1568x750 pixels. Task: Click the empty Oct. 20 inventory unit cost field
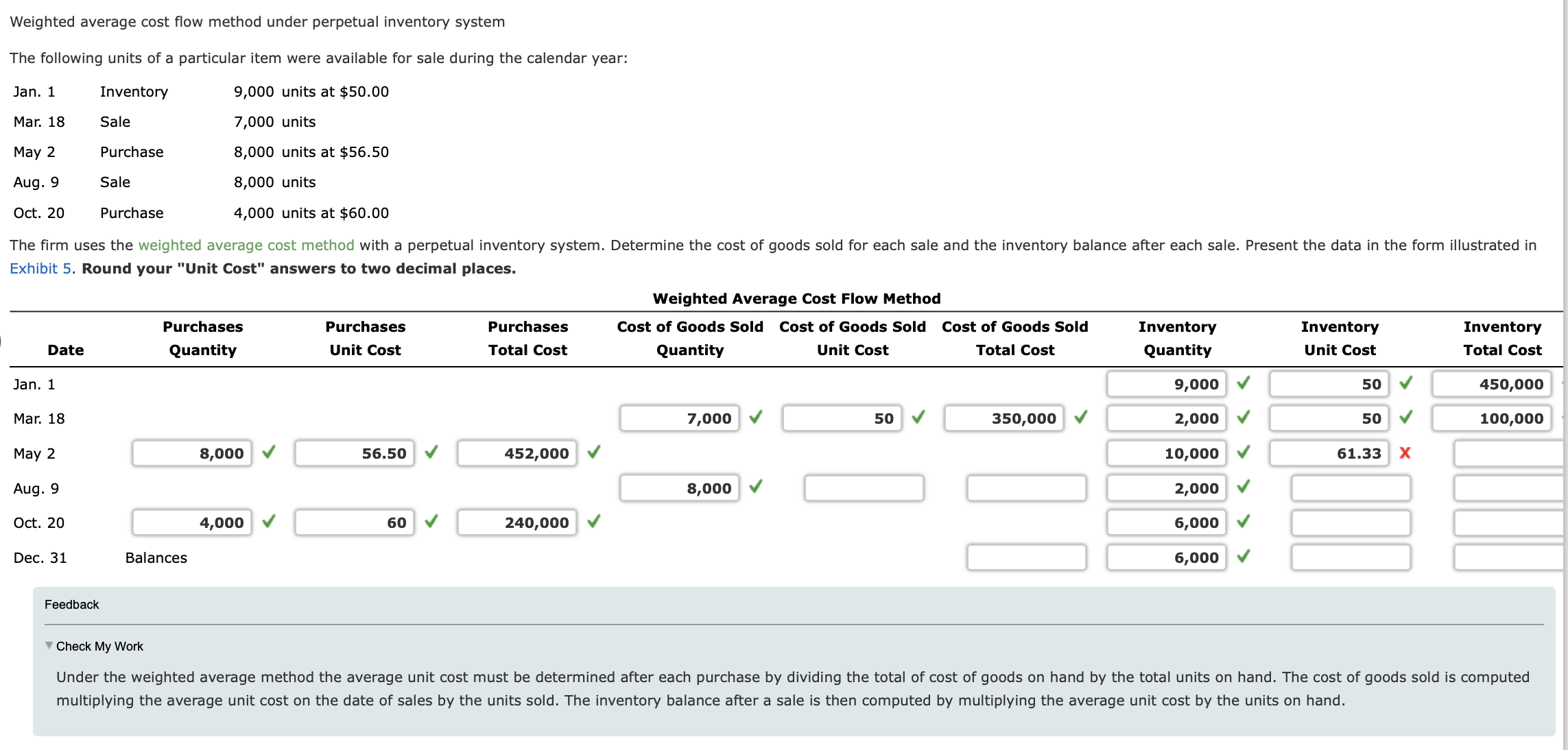pyautogui.click(x=1351, y=522)
